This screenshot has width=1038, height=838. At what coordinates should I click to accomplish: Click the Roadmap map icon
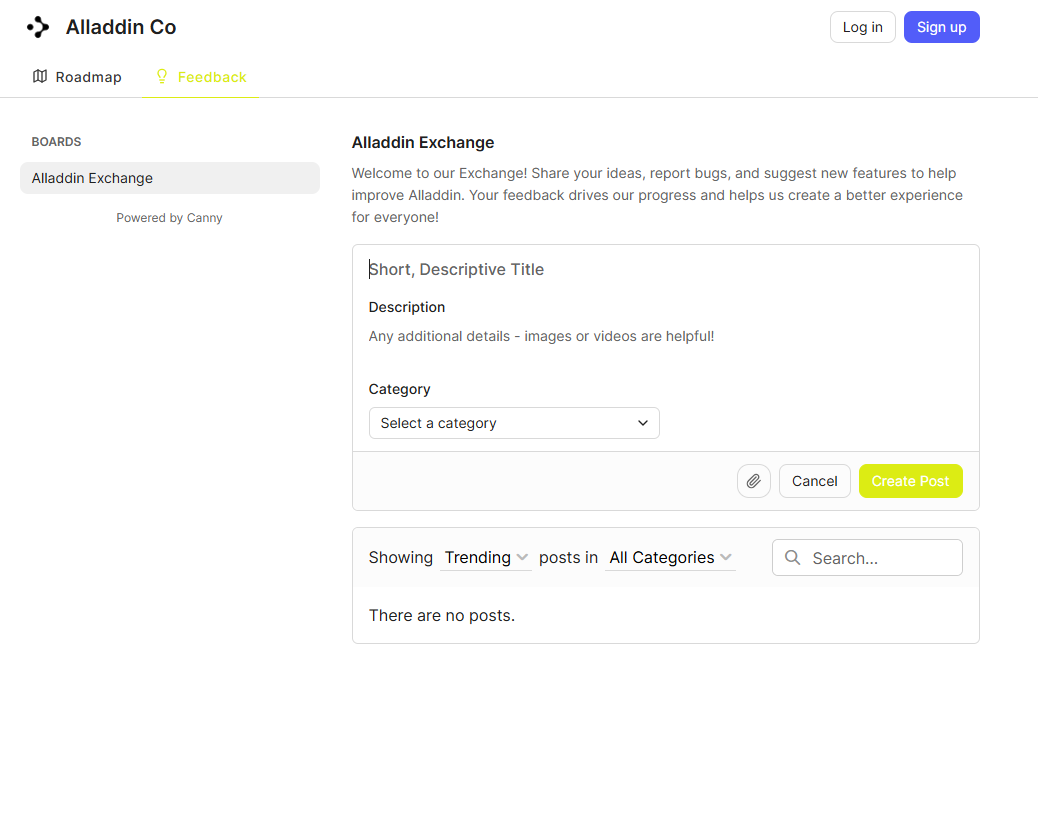click(x=40, y=77)
